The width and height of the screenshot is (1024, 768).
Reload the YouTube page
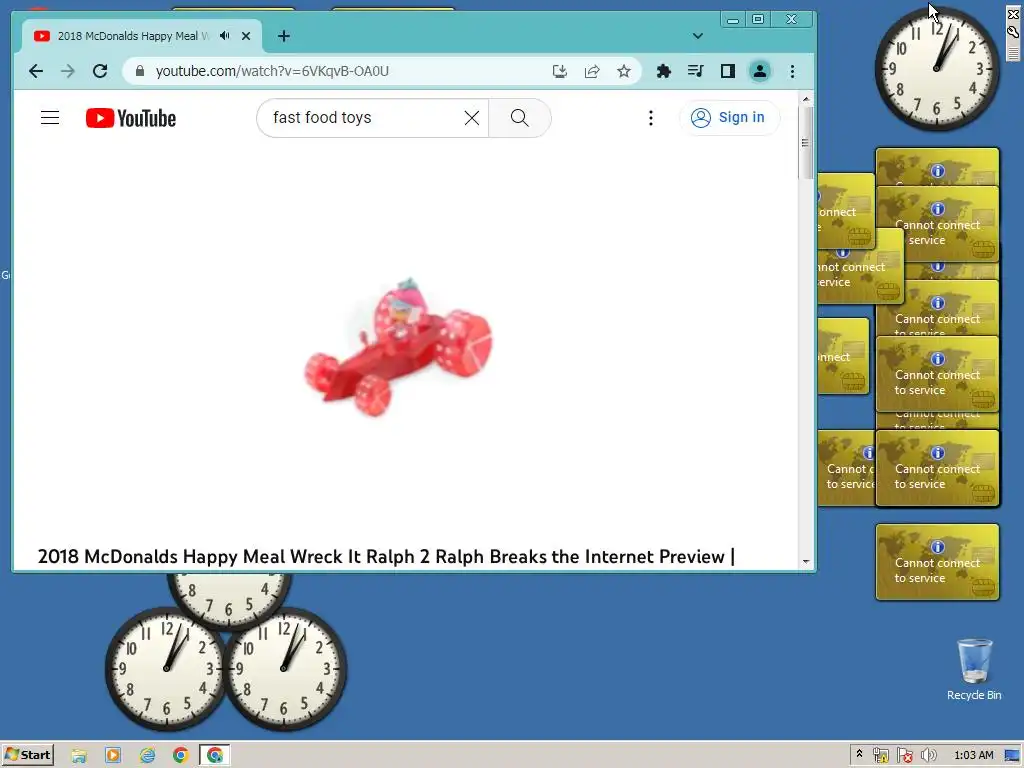pos(100,71)
